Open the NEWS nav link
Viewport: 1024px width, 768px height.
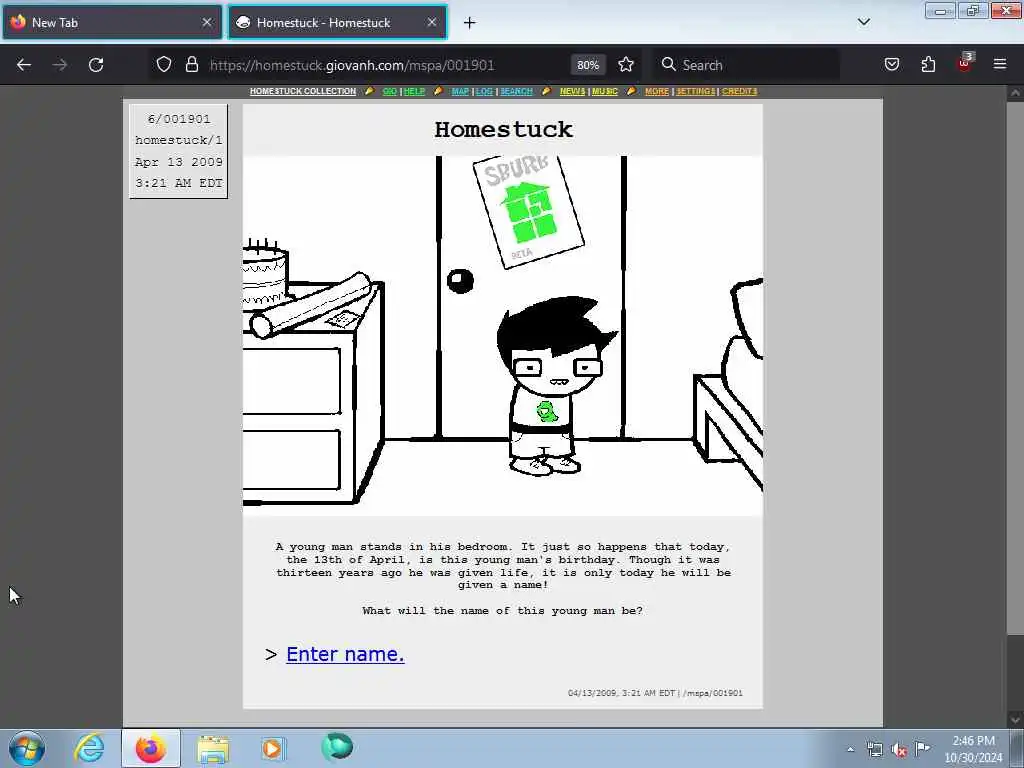click(573, 91)
